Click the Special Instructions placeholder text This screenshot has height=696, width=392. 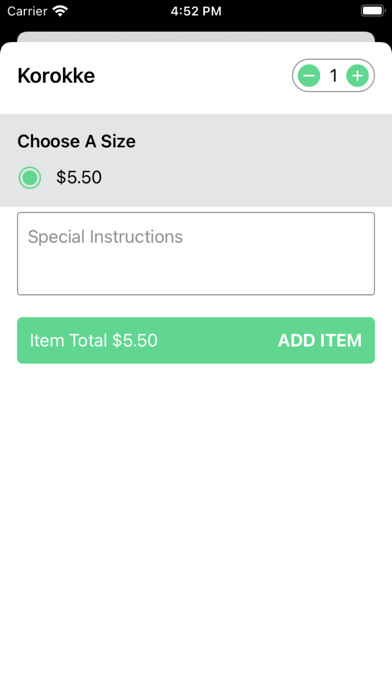105,237
